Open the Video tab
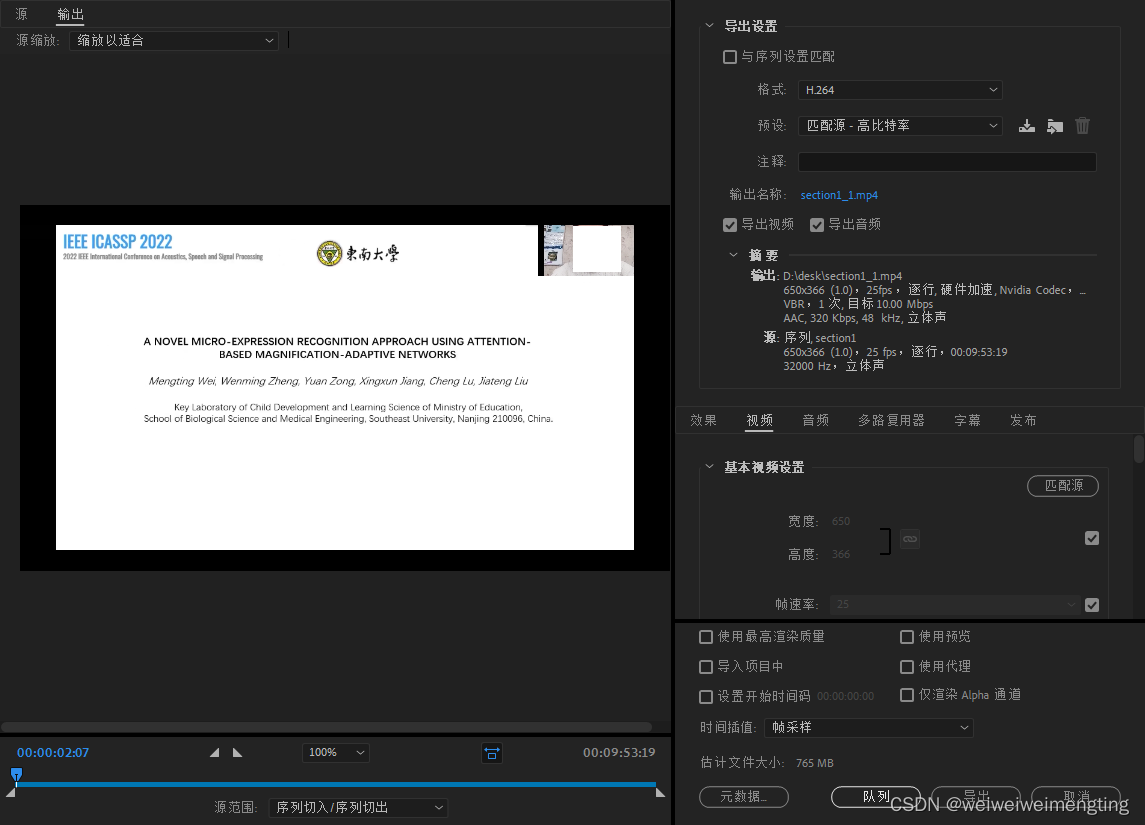 click(759, 421)
